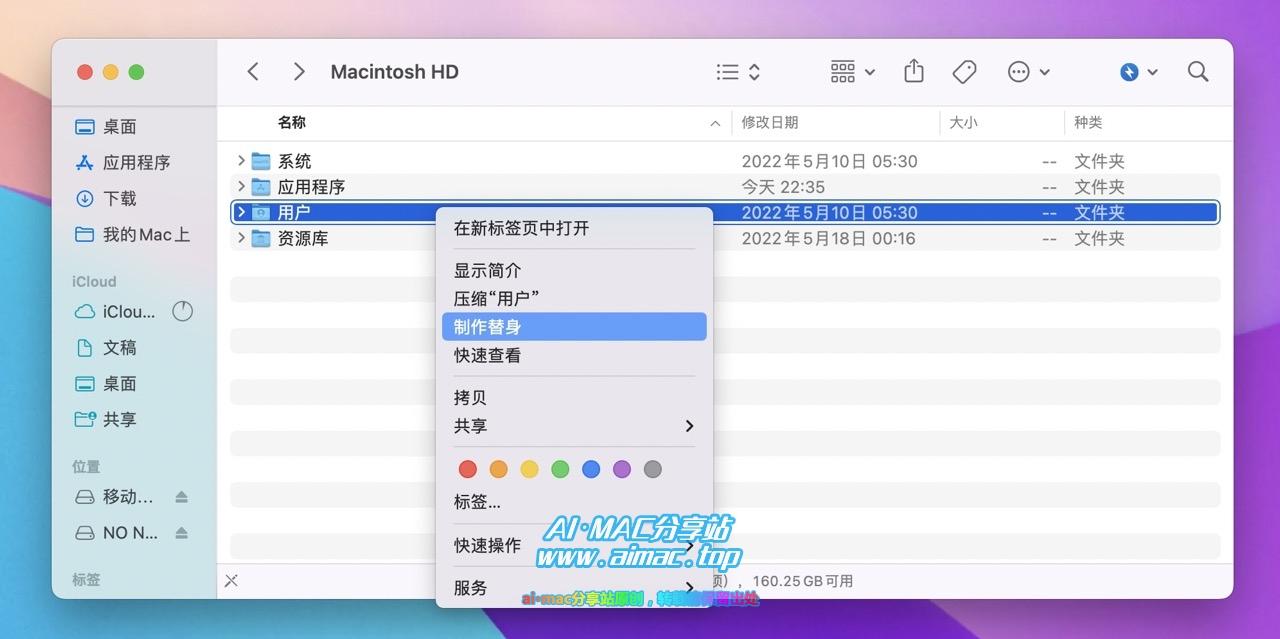1280x639 pixels.
Task: Expand the 用户 folder
Action: pos(241,212)
